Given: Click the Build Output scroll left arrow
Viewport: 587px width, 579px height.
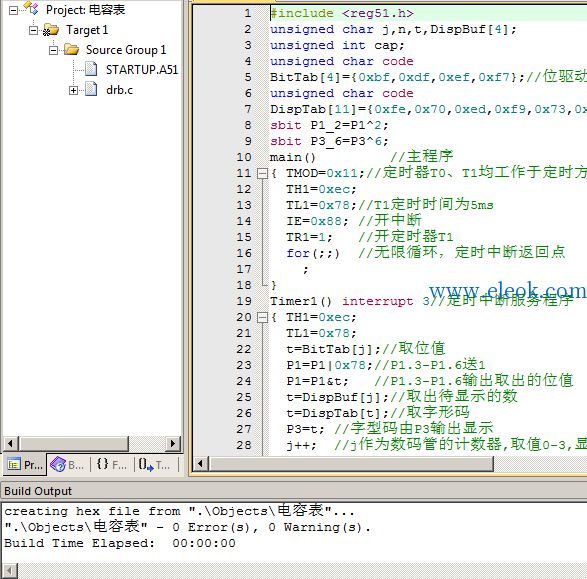Looking at the screenshot, I should 10,571.
